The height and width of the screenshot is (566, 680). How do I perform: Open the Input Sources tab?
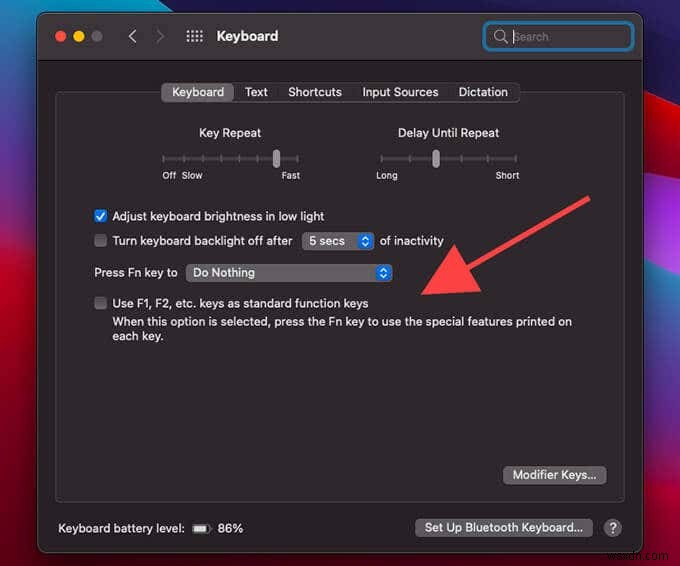tap(400, 92)
